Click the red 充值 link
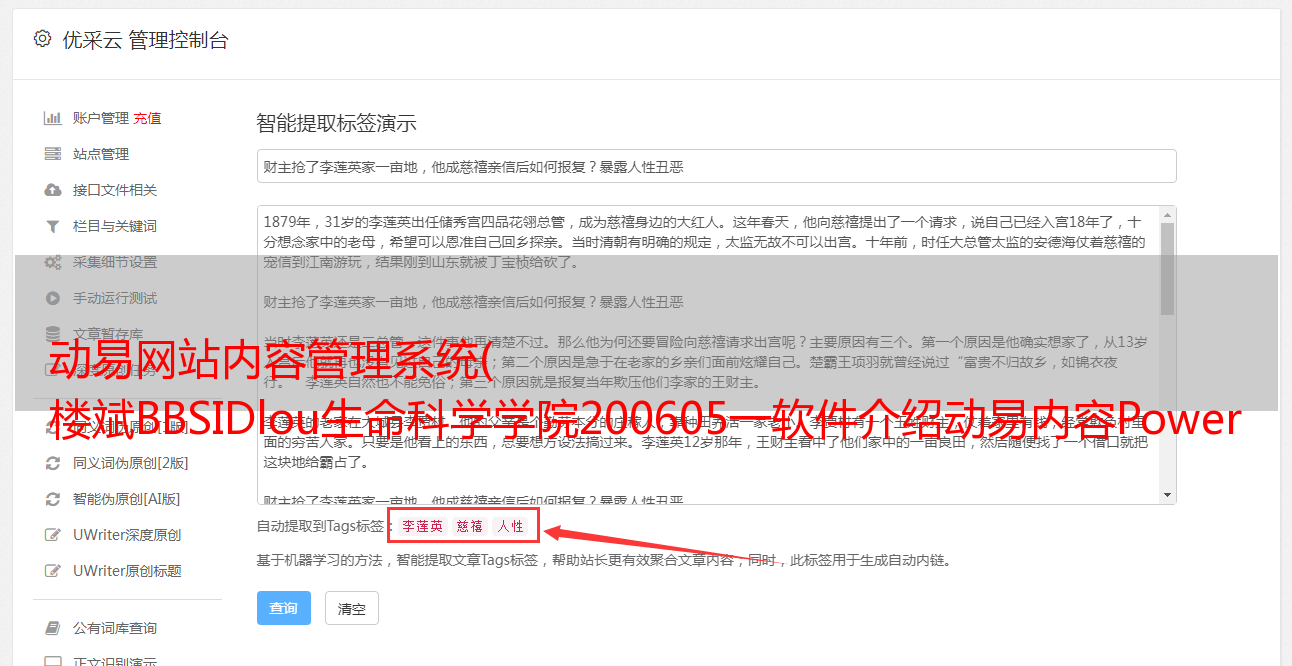This screenshot has width=1292, height=666. pos(147,118)
